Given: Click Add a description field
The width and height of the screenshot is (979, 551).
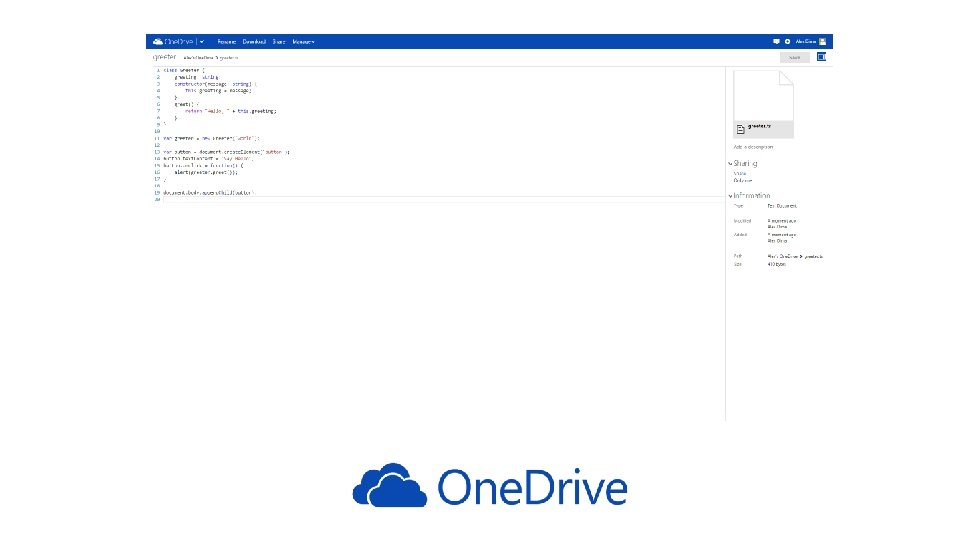Looking at the screenshot, I should click(x=754, y=147).
